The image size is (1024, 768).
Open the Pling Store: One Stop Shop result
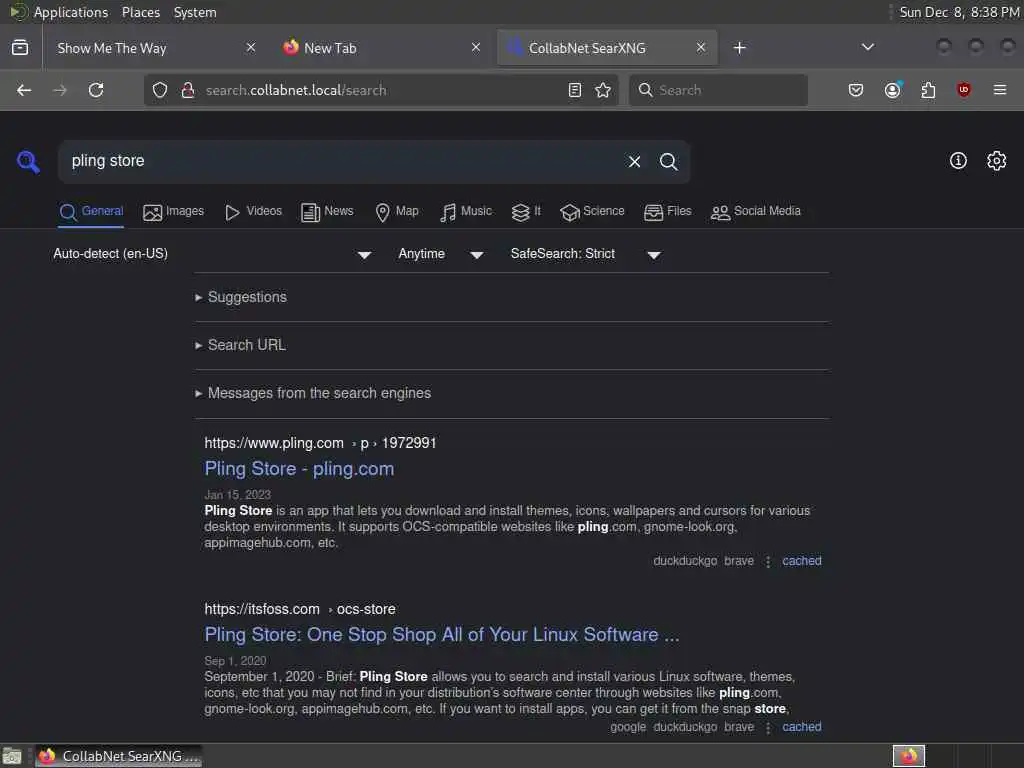[442, 635]
